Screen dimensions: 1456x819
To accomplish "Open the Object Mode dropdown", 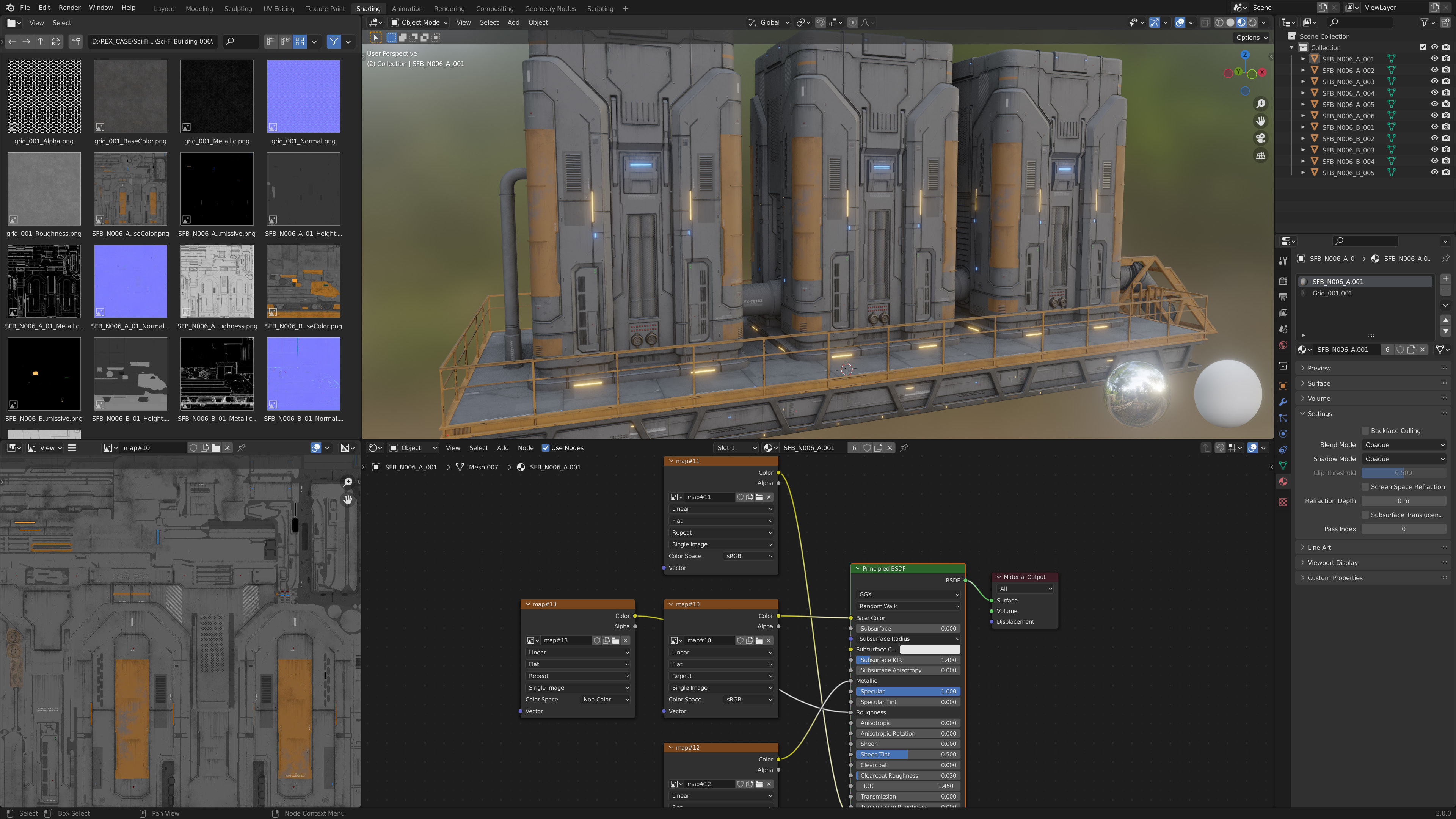I will click(419, 23).
